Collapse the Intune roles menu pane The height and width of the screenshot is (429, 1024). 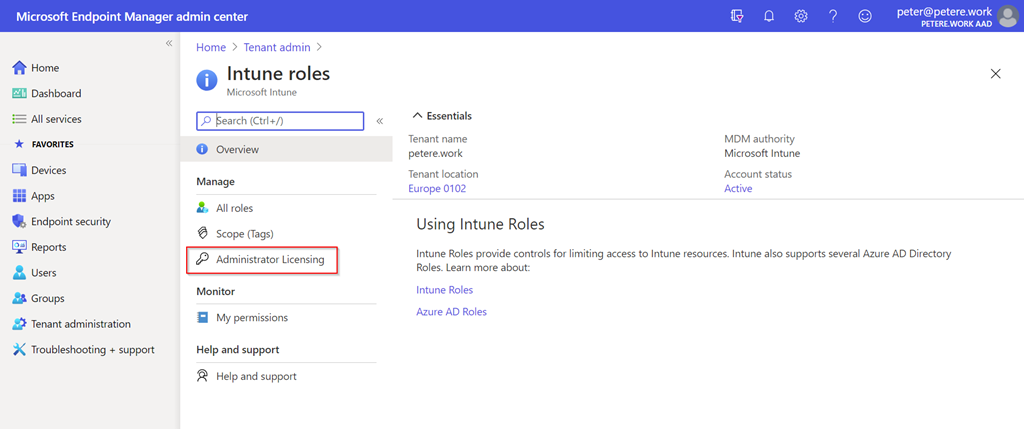tap(380, 121)
